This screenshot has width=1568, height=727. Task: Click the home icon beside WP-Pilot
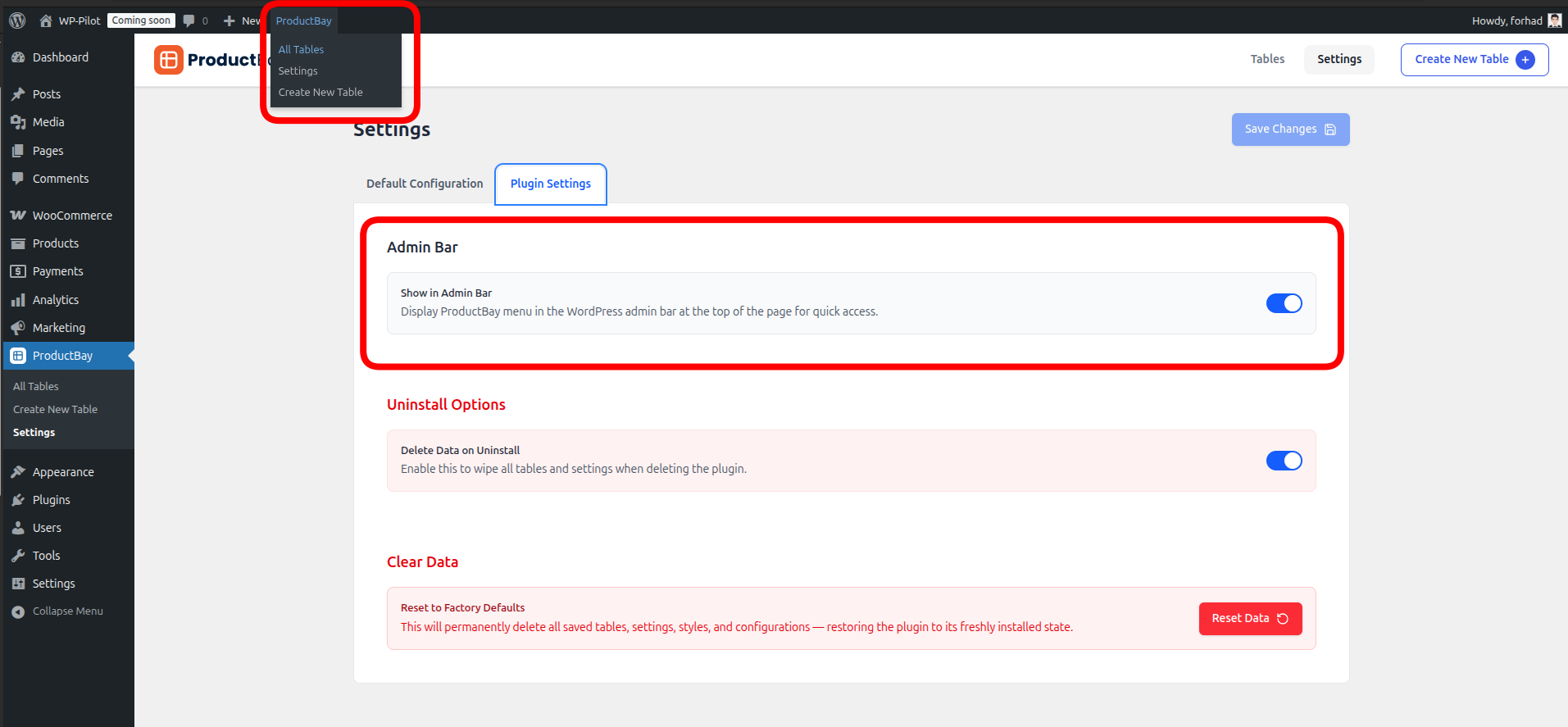pos(46,20)
